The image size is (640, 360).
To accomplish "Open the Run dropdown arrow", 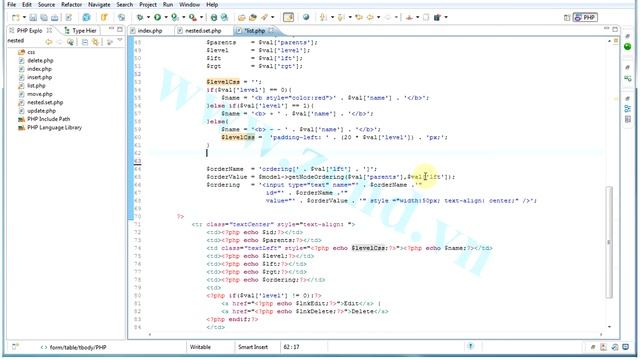I will pos(166,18).
